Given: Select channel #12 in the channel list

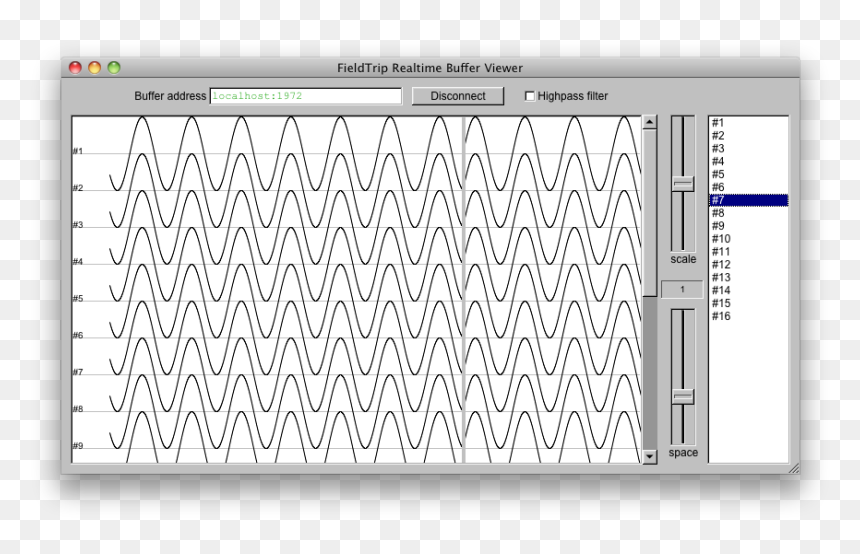Looking at the screenshot, I should click(749, 264).
